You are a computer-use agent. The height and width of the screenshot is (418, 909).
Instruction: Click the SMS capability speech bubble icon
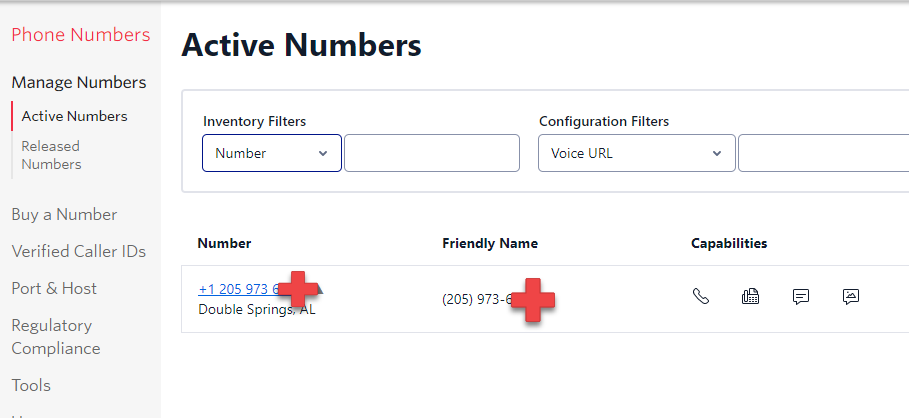[800, 296]
